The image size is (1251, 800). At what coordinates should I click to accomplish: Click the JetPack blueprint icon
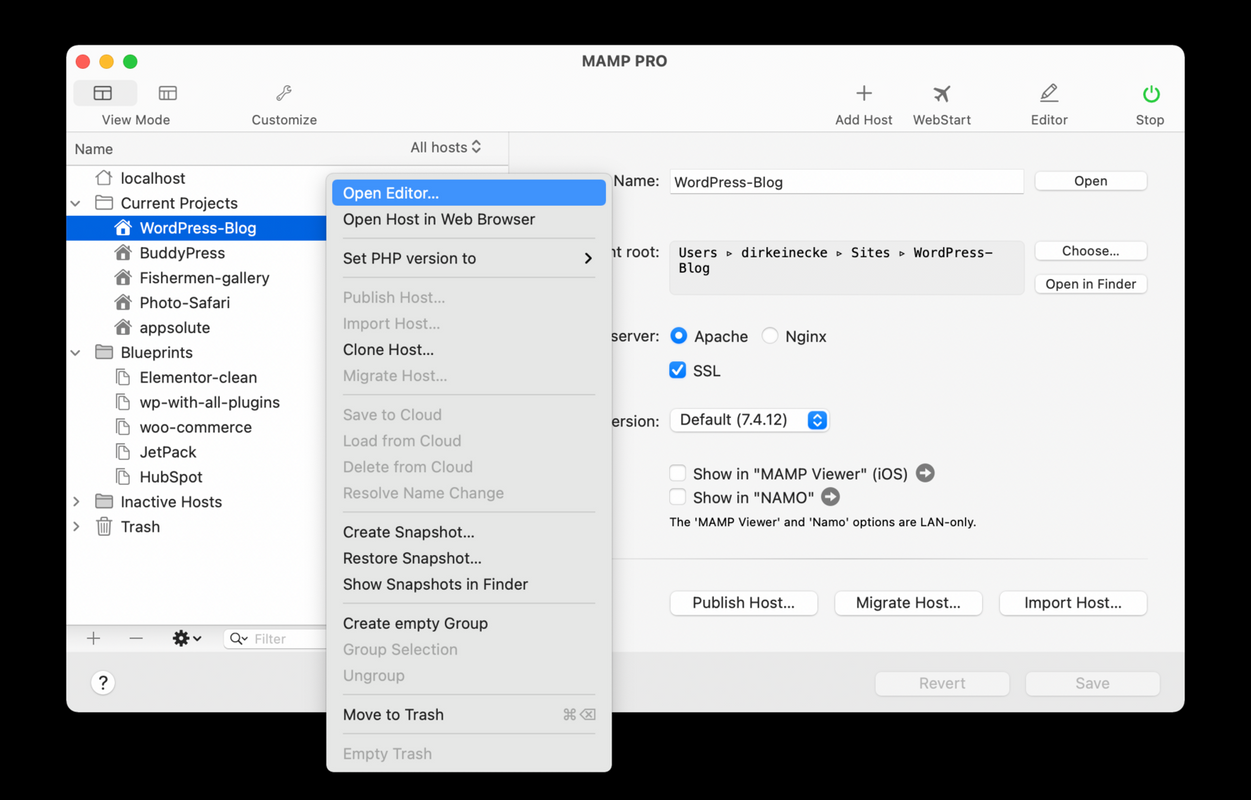[123, 452]
